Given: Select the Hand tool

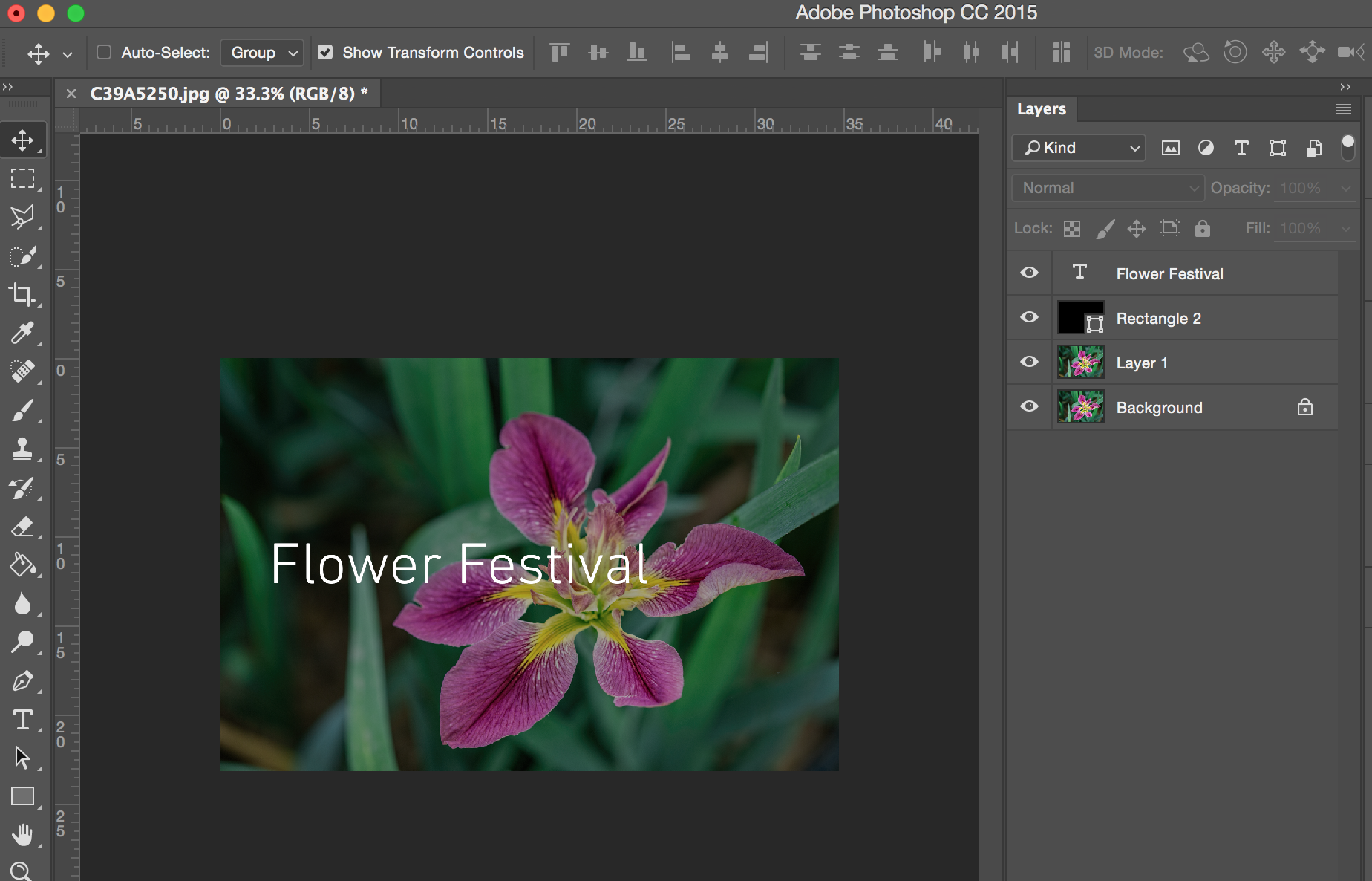Looking at the screenshot, I should [22, 835].
